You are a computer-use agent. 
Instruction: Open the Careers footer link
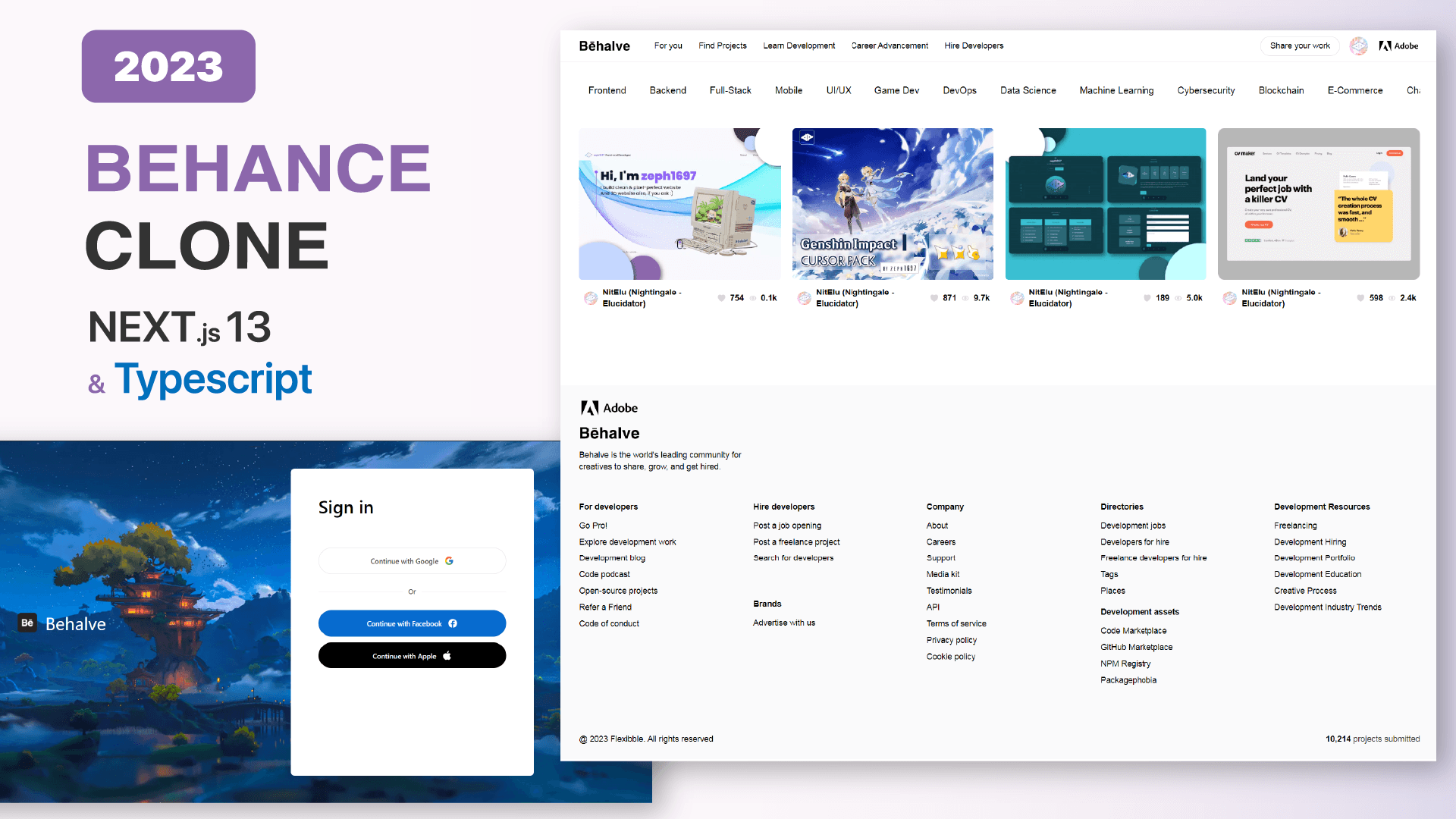click(941, 542)
